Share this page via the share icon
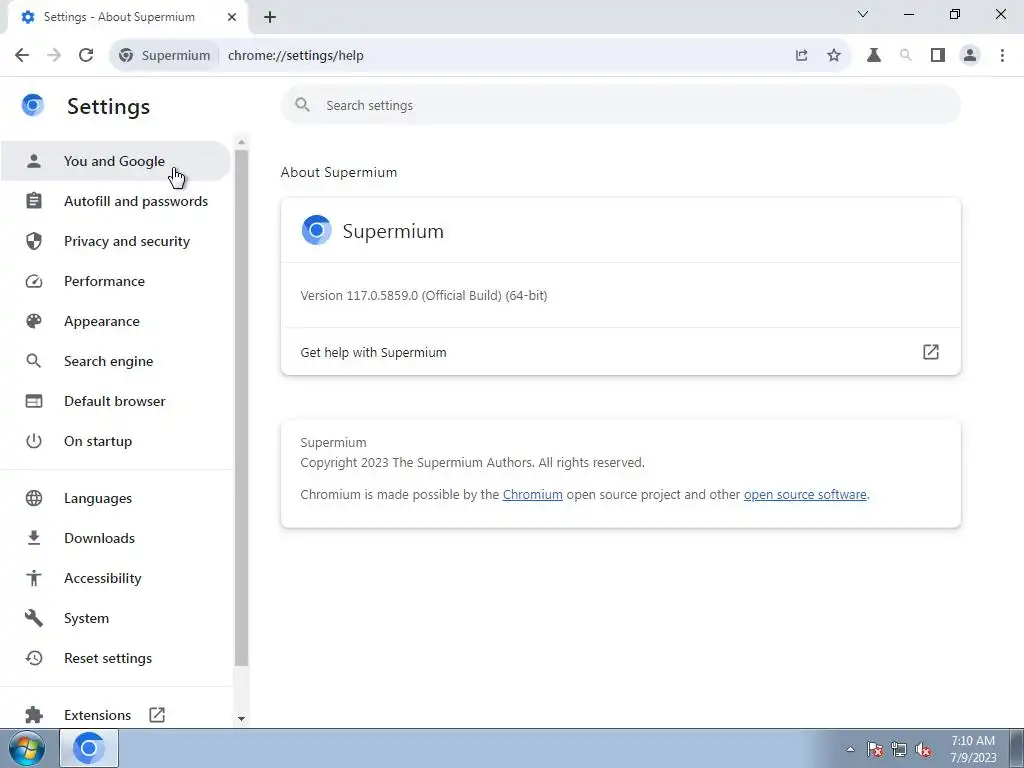This screenshot has height=768, width=1024. point(801,56)
